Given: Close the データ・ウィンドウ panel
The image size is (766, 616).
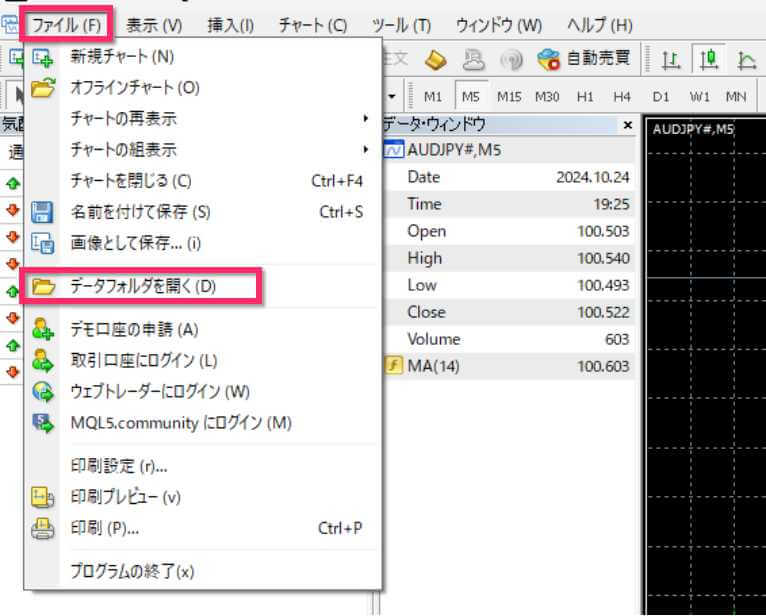Looking at the screenshot, I should (627, 125).
